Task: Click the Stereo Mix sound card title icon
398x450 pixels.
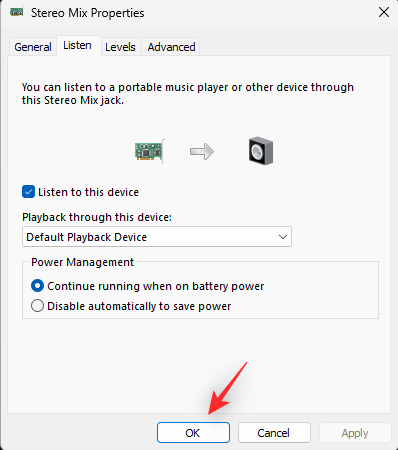Action: 17,13
